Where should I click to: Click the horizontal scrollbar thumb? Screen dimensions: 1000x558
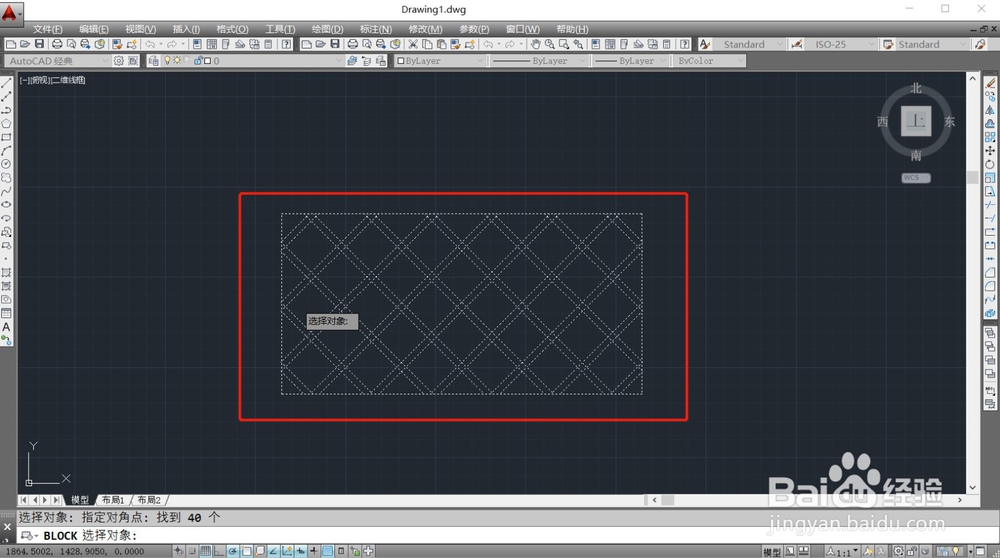(668, 500)
